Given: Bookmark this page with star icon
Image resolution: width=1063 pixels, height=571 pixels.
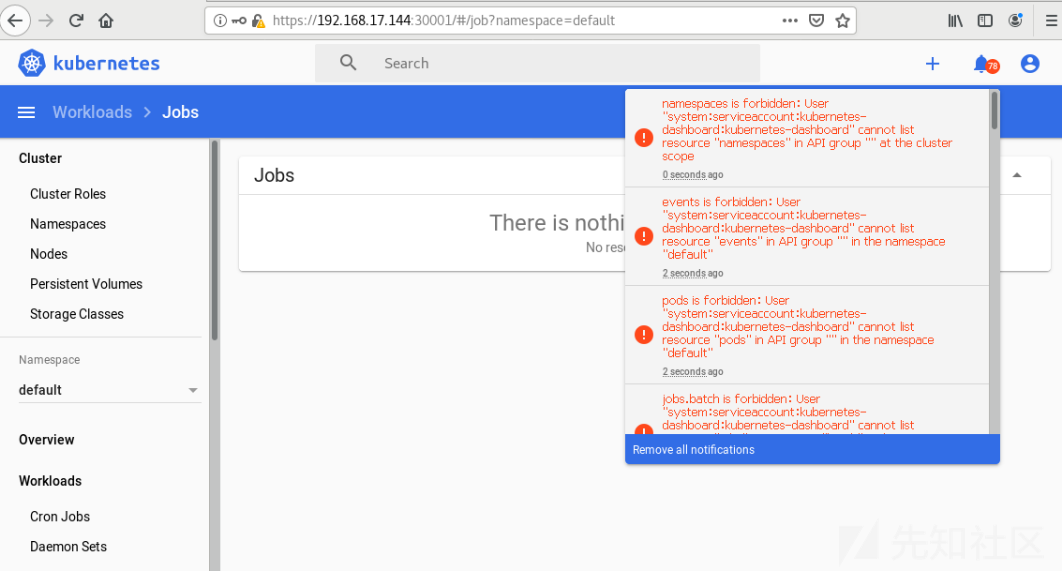Looking at the screenshot, I should [843, 20].
